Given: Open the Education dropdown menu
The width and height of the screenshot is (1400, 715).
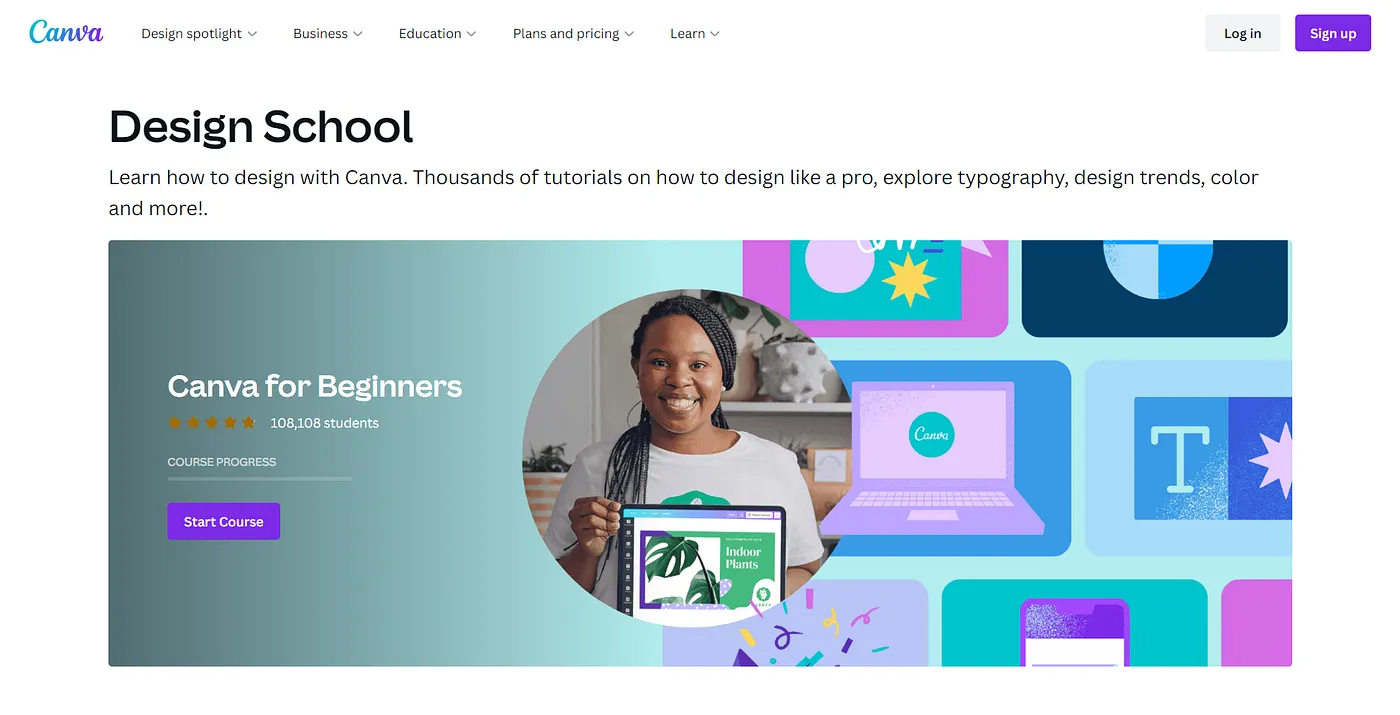Looking at the screenshot, I should [x=437, y=33].
